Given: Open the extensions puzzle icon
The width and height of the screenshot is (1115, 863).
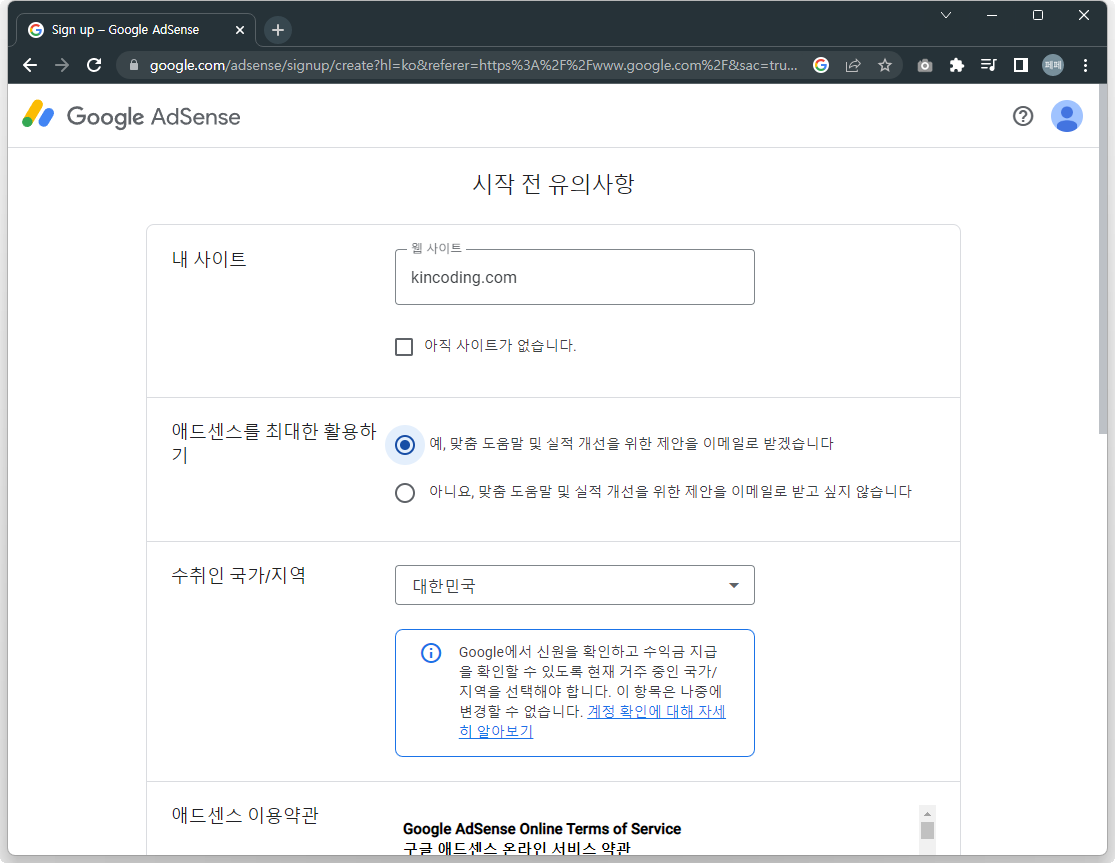Looking at the screenshot, I should coord(956,65).
